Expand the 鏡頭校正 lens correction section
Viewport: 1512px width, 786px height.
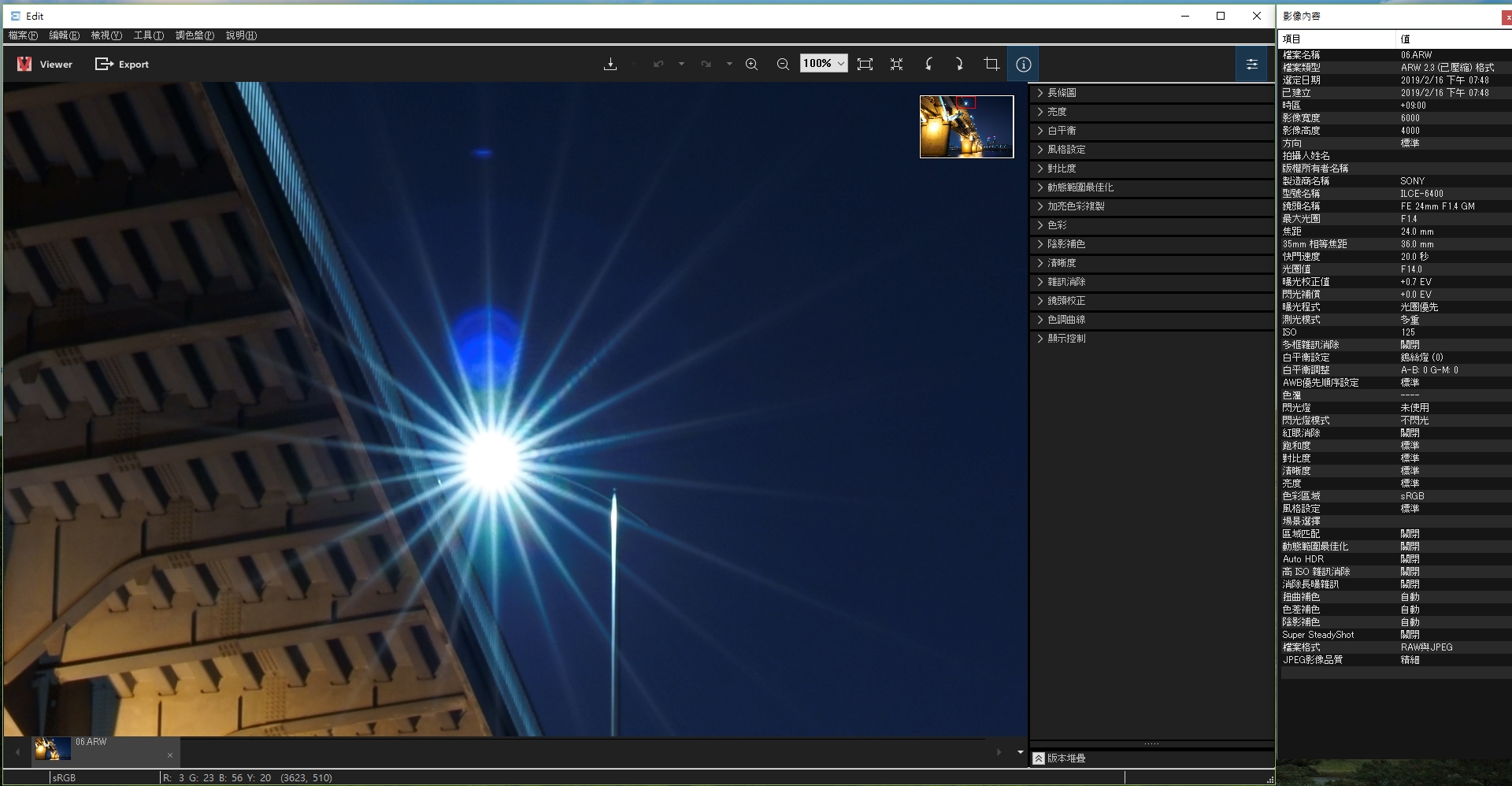(x=1151, y=301)
